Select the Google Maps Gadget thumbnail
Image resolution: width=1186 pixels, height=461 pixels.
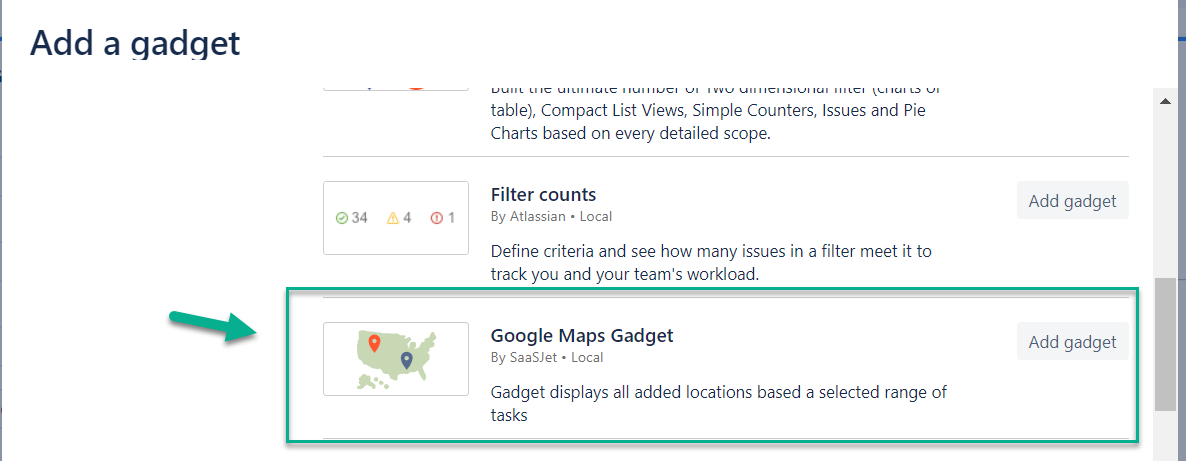[396, 359]
